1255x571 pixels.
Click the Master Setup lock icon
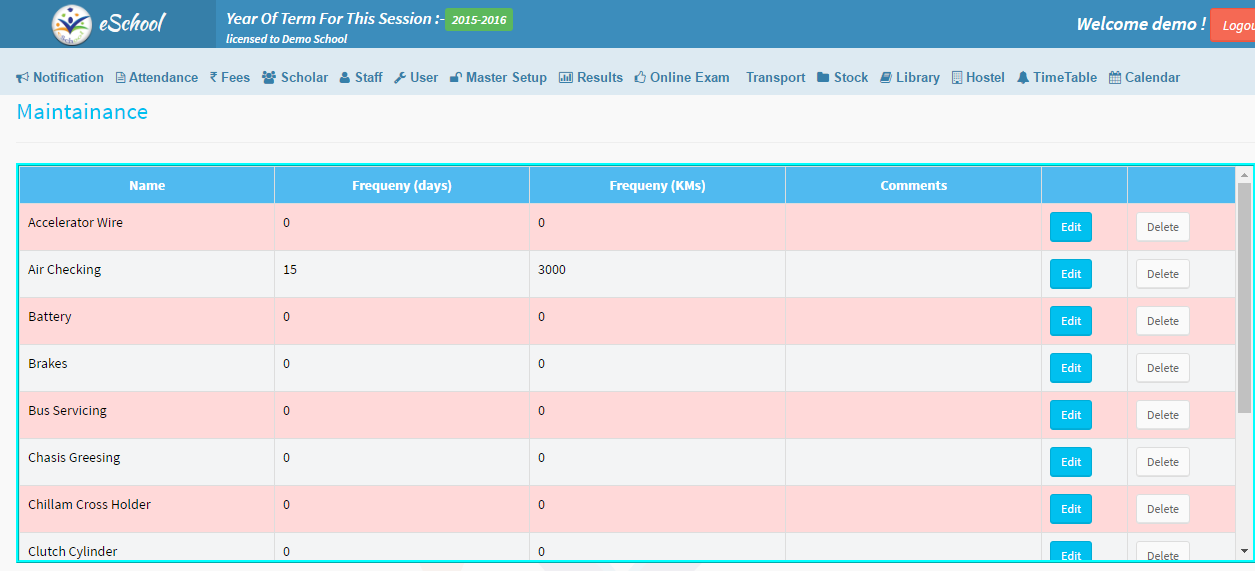pyautogui.click(x=455, y=78)
